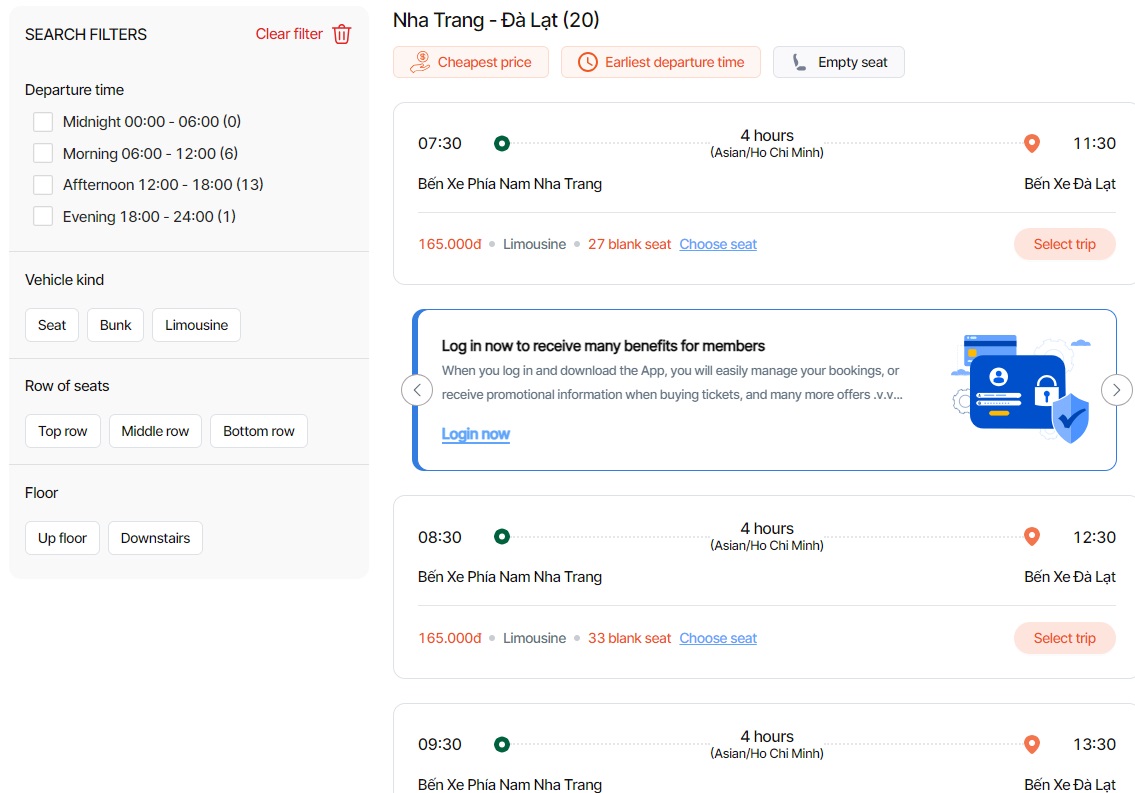Image resolution: width=1135 pixels, height=793 pixels.
Task: Click the orange destination pin for the 07:30 trip
Action: [1032, 143]
